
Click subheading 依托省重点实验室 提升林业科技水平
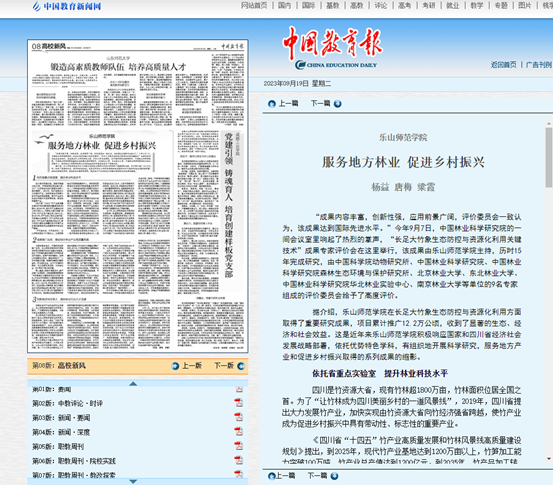[380, 374]
